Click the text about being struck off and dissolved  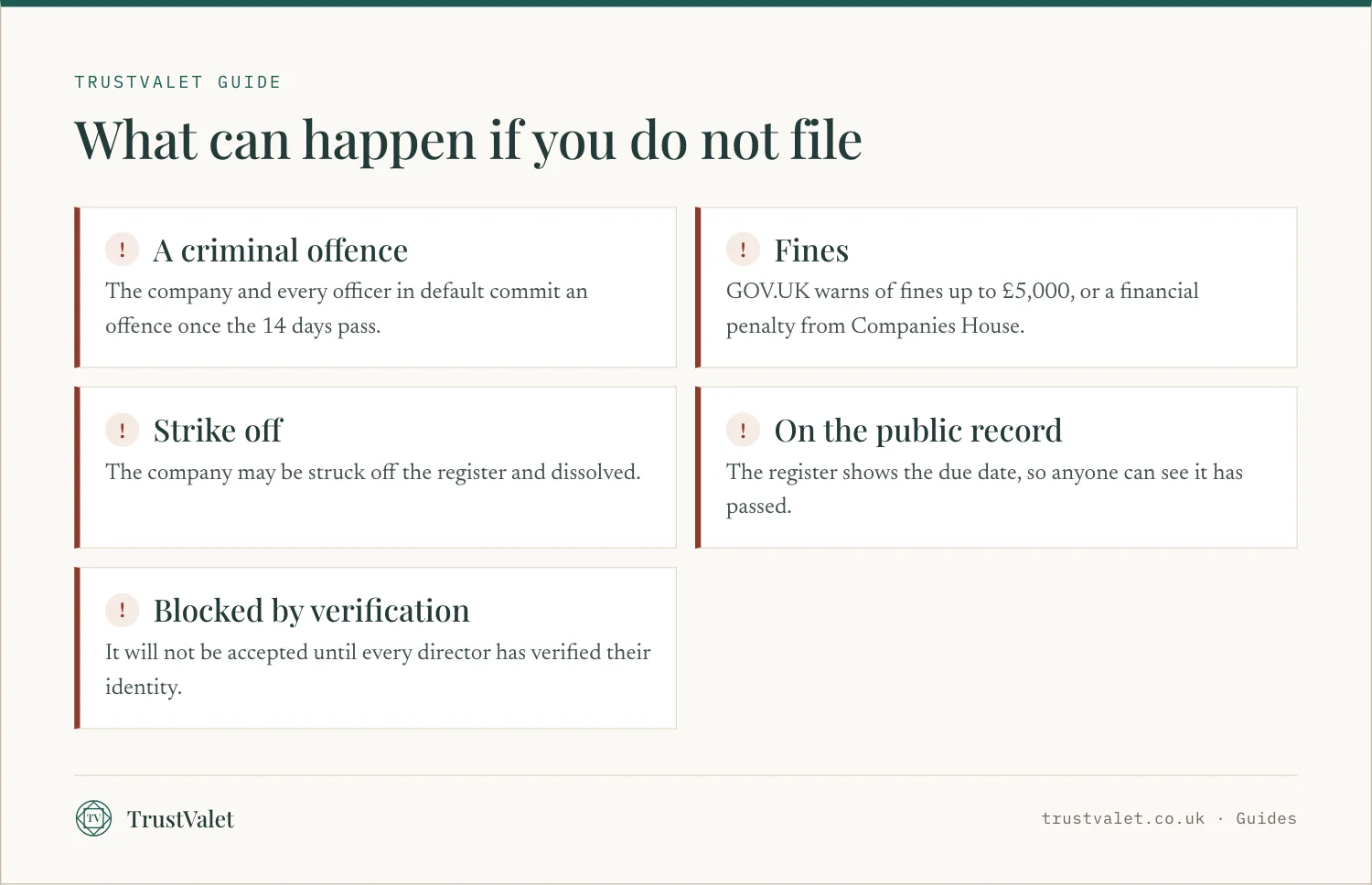(x=373, y=472)
